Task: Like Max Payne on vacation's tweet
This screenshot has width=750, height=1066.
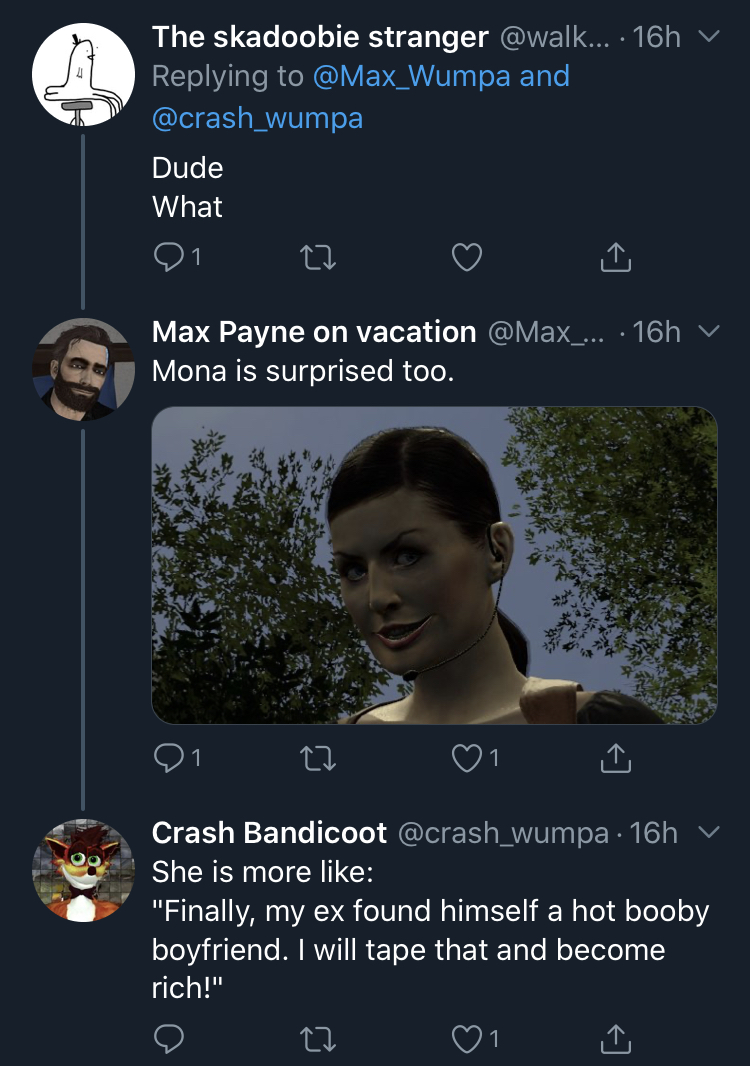Action: 467,758
